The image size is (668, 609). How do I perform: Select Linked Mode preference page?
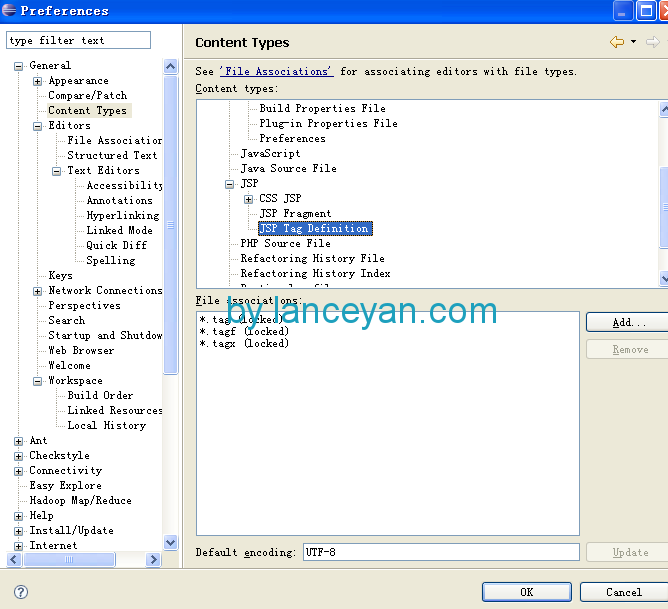[x=119, y=230]
